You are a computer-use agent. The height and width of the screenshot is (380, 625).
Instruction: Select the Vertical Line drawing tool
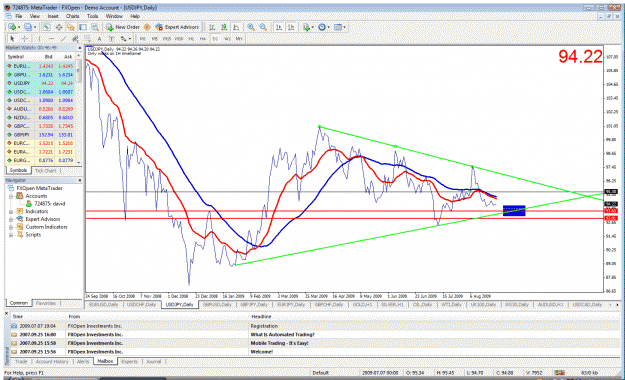pyautogui.click(x=39, y=39)
